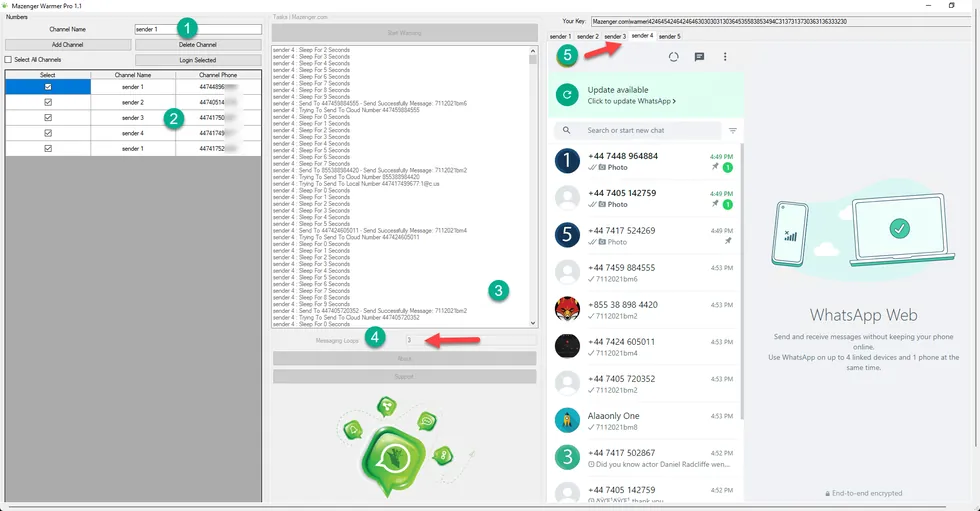Open the unread chats filter icon

[x=732, y=131]
